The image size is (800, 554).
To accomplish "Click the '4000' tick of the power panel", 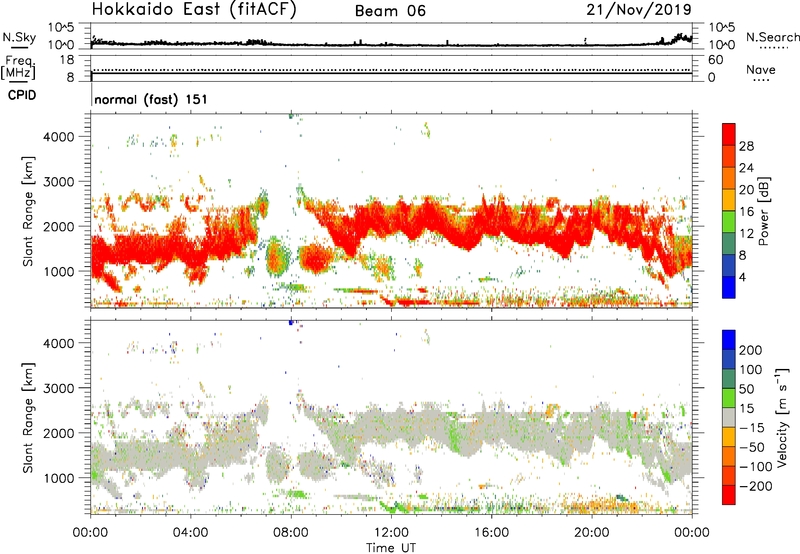I will (59, 137).
